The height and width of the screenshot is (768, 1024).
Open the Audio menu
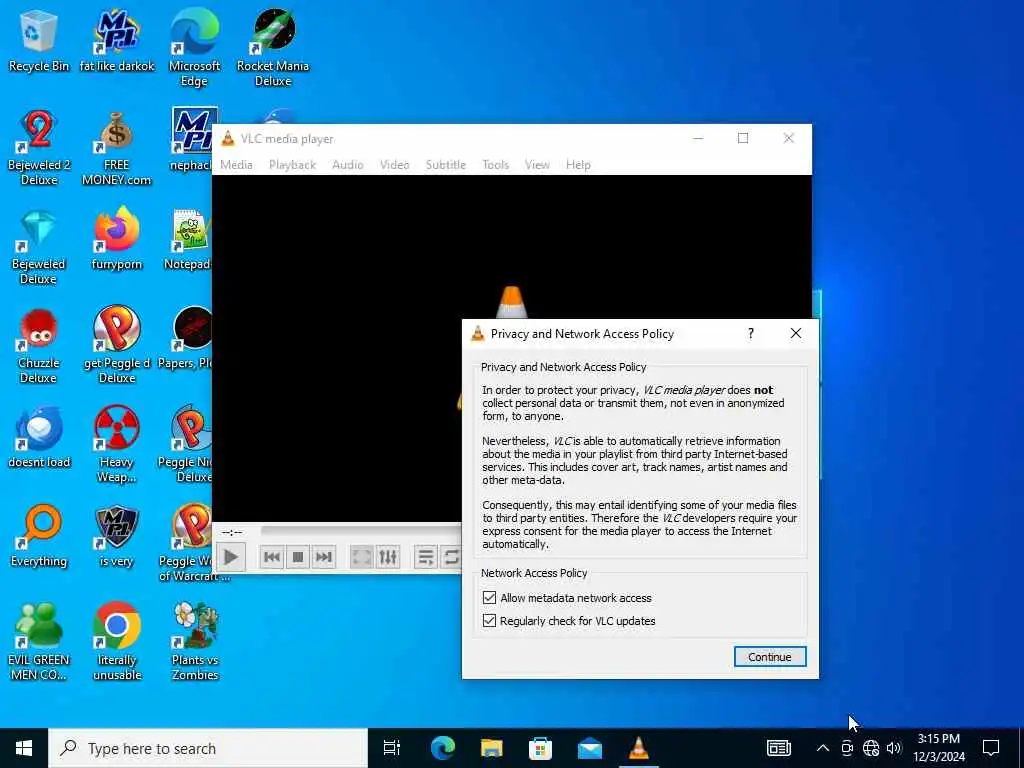point(347,165)
